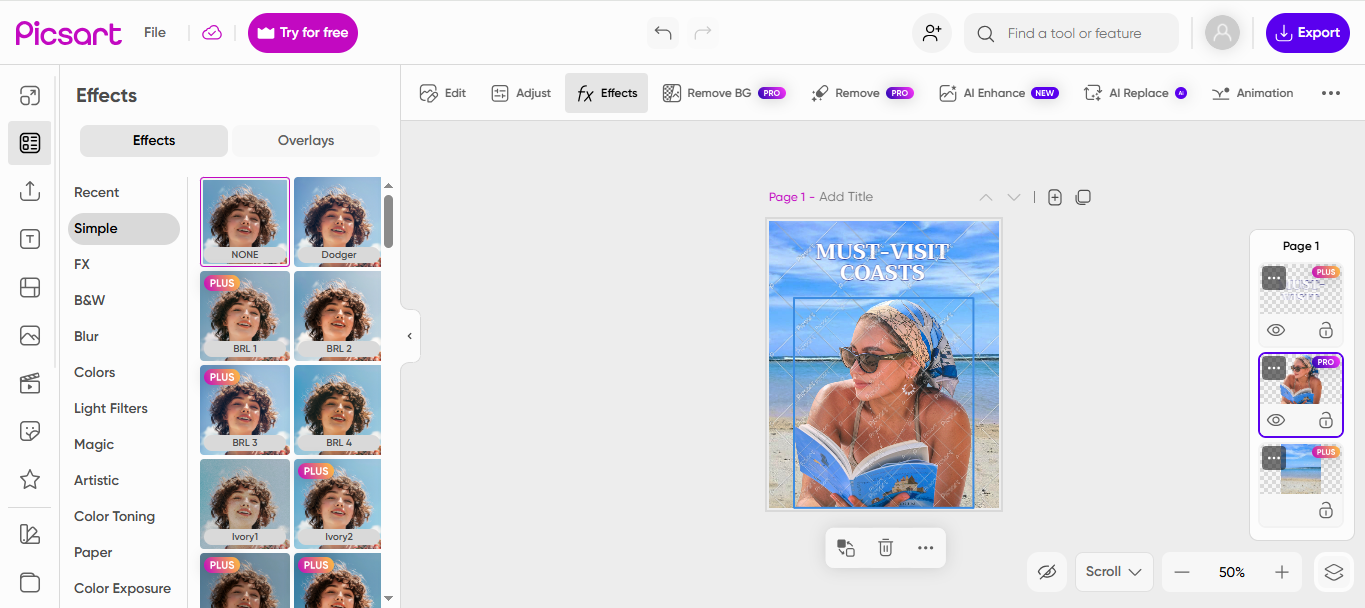Open the collage layout tool in sidebar

pyautogui.click(x=30, y=288)
